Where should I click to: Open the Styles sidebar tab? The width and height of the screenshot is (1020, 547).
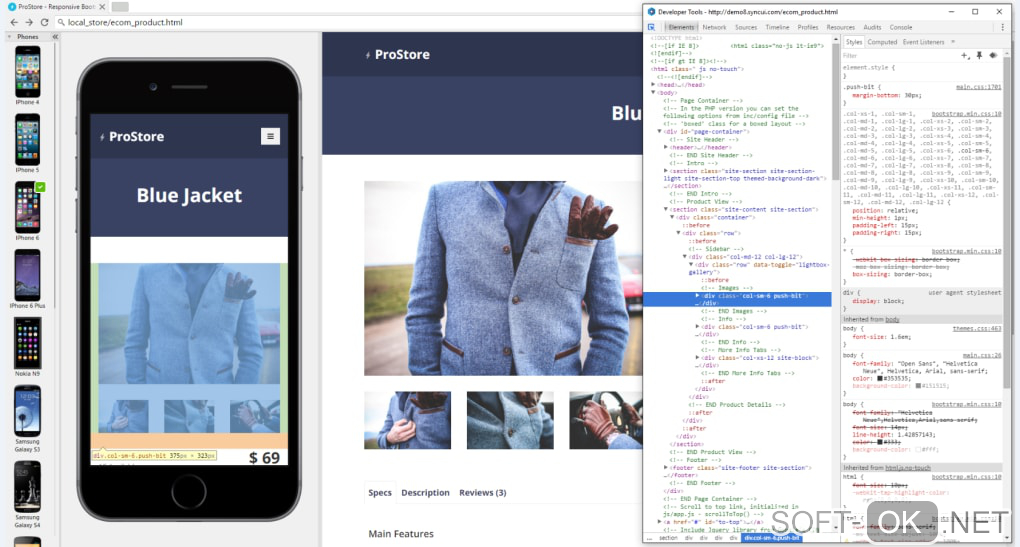click(x=854, y=42)
